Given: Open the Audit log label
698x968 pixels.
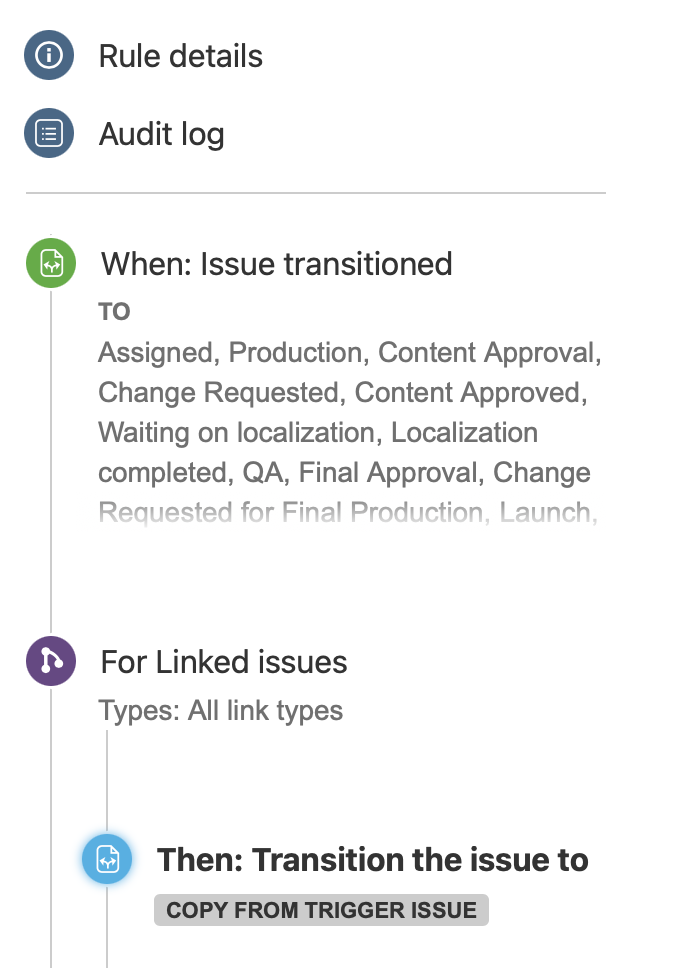Looking at the screenshot, I should tap(161, 134).
